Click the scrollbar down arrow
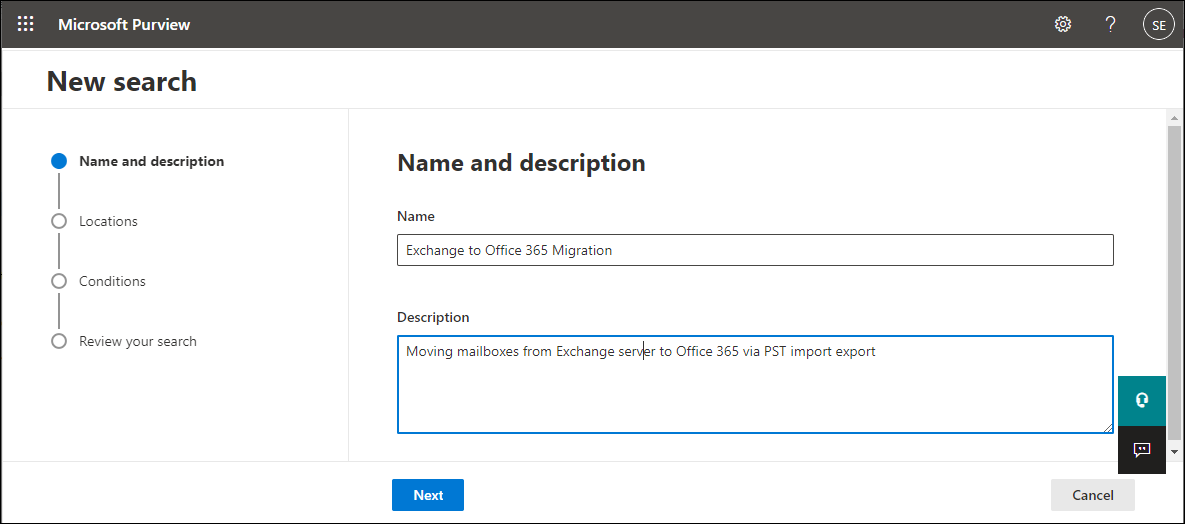Screen dimensions: 1185x524 [1174, 451]
